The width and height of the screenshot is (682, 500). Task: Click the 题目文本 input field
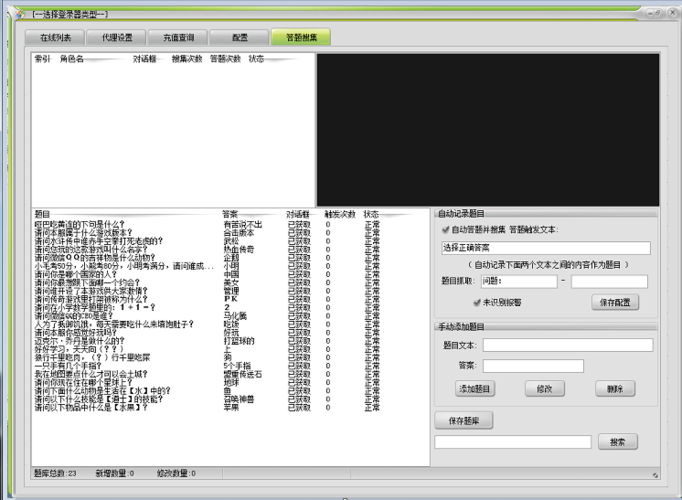(567, 345)
